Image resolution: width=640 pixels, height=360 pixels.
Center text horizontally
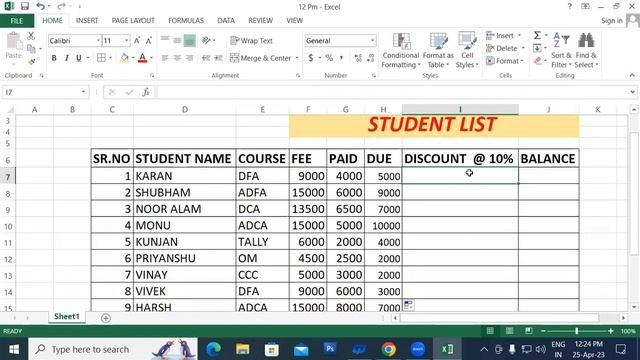[x=177, y=58]
